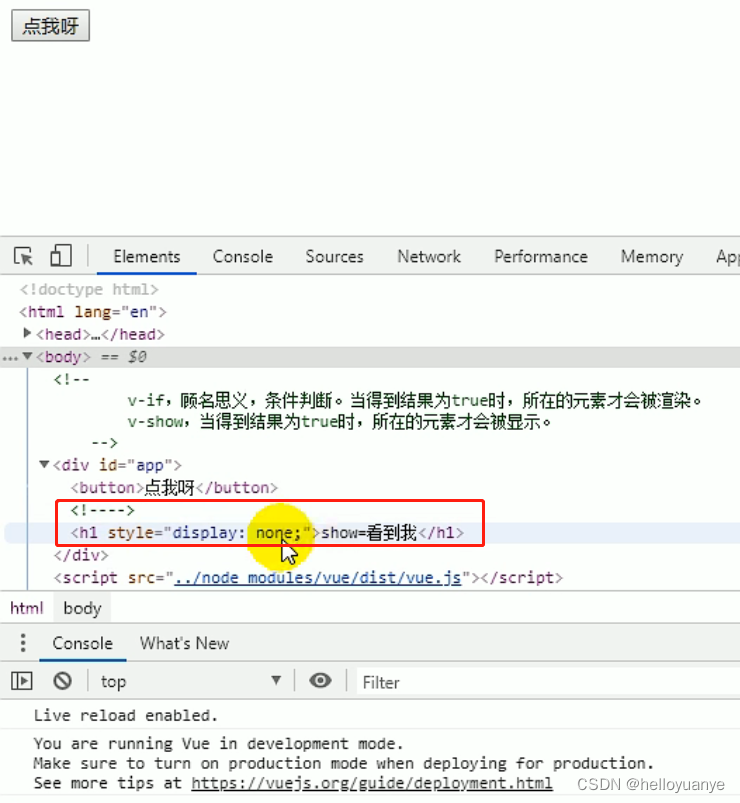740x803 pixels.
Task: Open the top context dropdown
Action: pyautogui.click(x=191, y=681)
